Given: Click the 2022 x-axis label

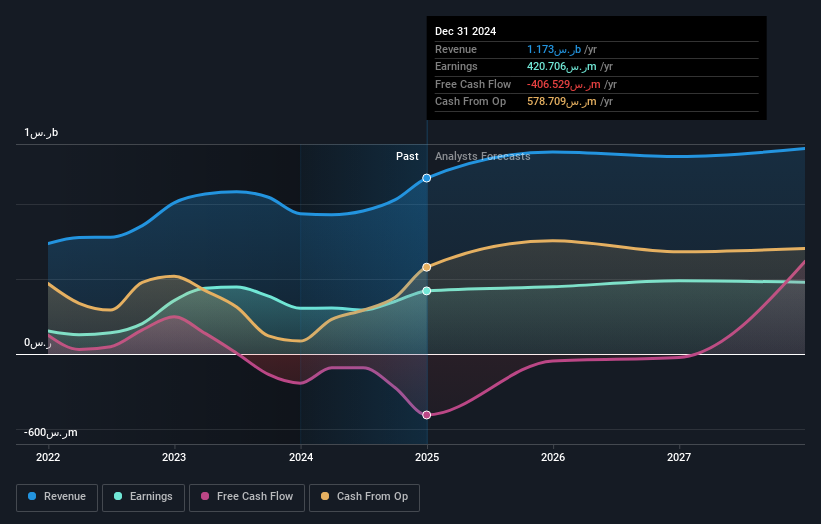Looking at the screenshot, I should (48, 457).
